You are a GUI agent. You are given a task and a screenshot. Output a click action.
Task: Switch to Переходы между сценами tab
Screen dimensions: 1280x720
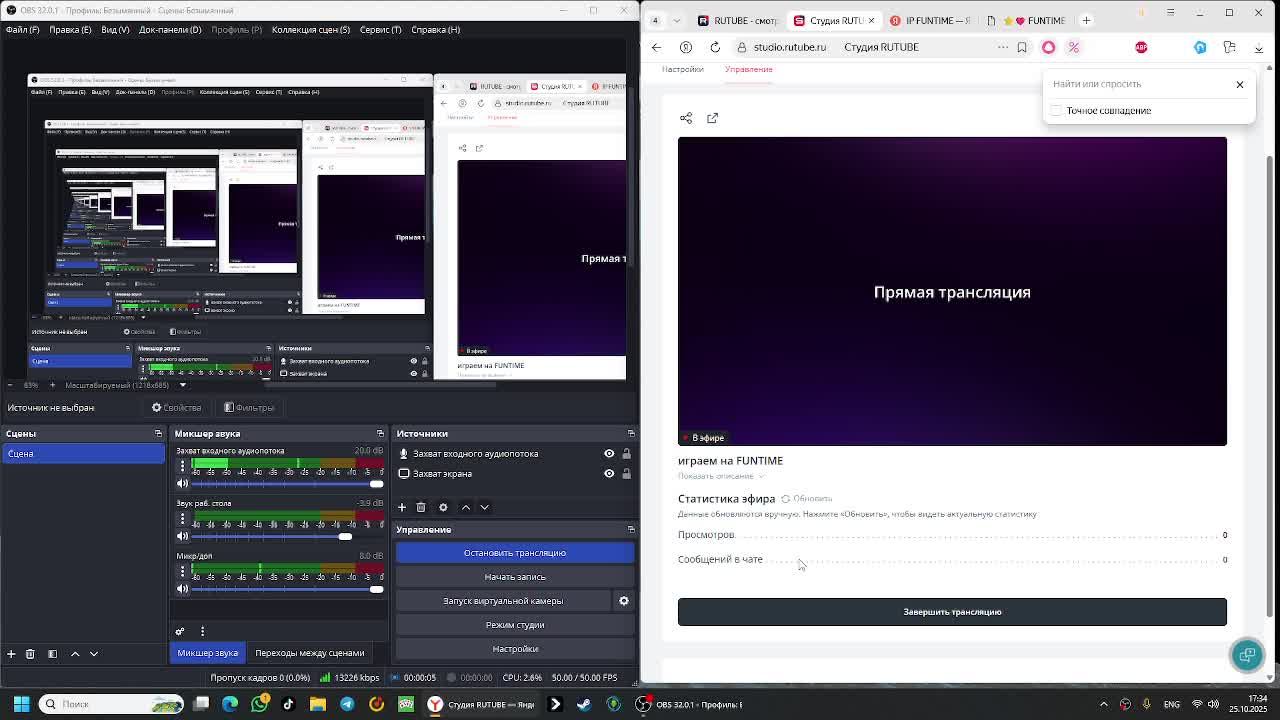[x=310, y=653]
